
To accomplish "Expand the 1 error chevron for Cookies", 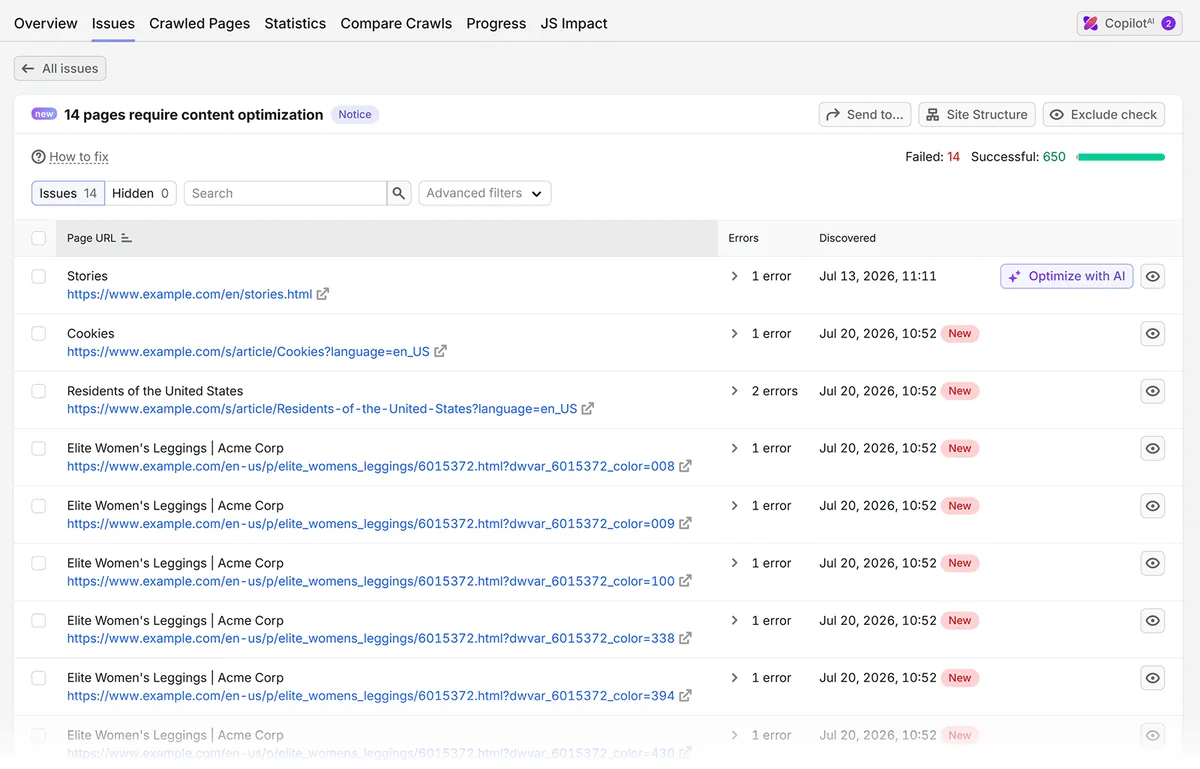I will [x=734, y=334].
